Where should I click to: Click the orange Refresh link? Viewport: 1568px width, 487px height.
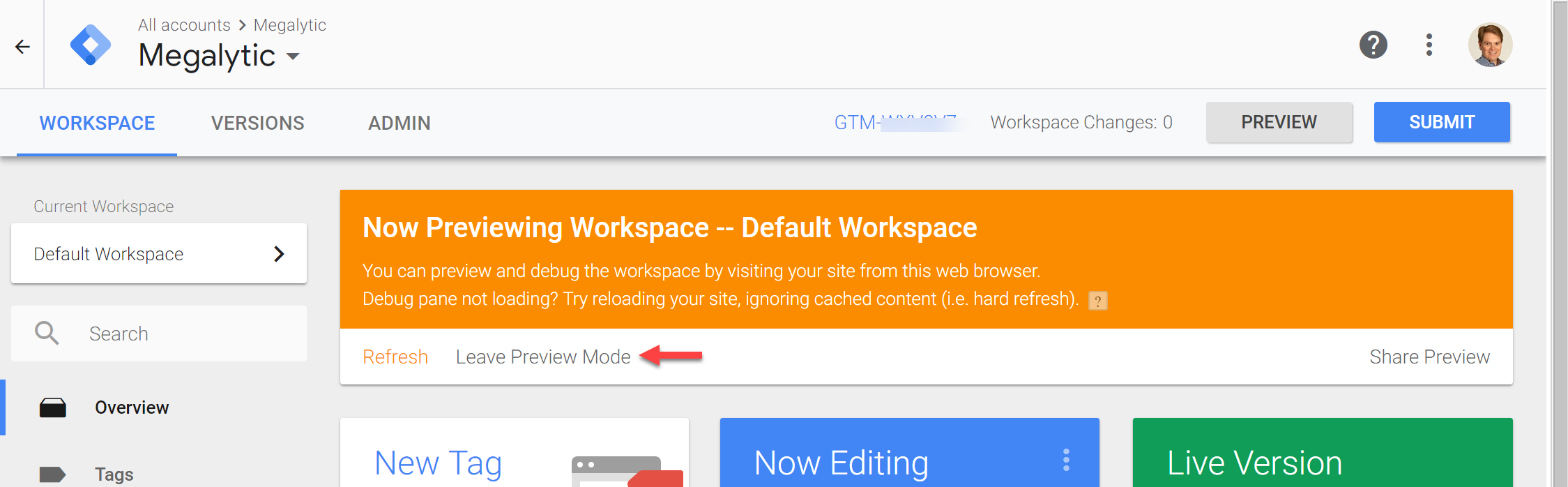(395, 357)
